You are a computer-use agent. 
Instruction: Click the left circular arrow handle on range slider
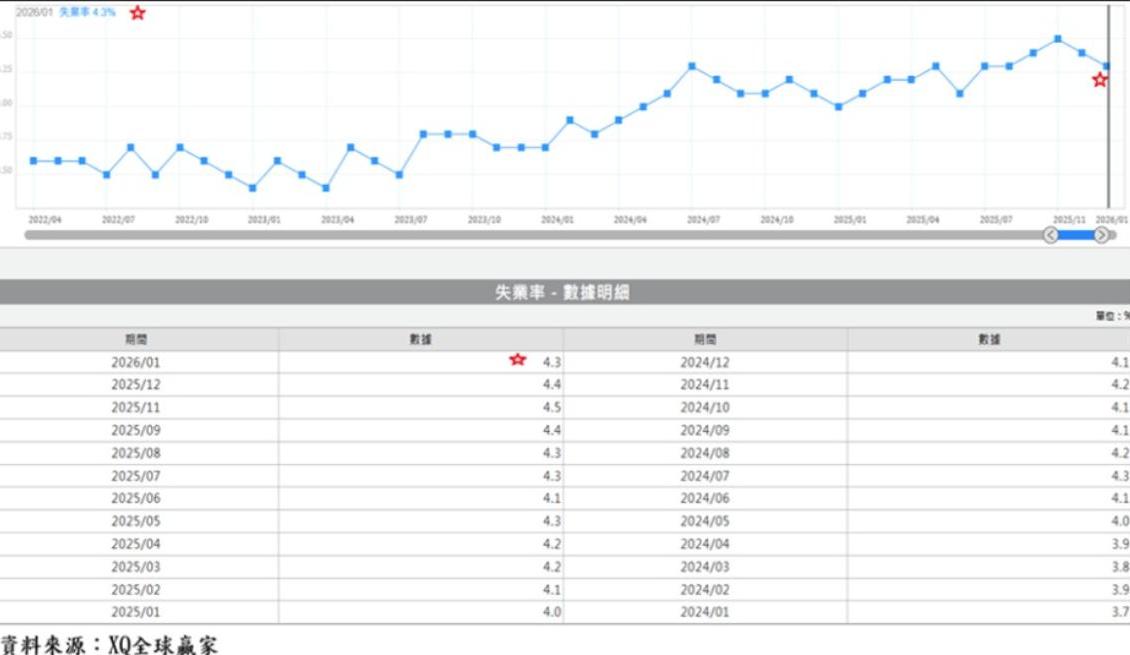tap(1051, 235)
